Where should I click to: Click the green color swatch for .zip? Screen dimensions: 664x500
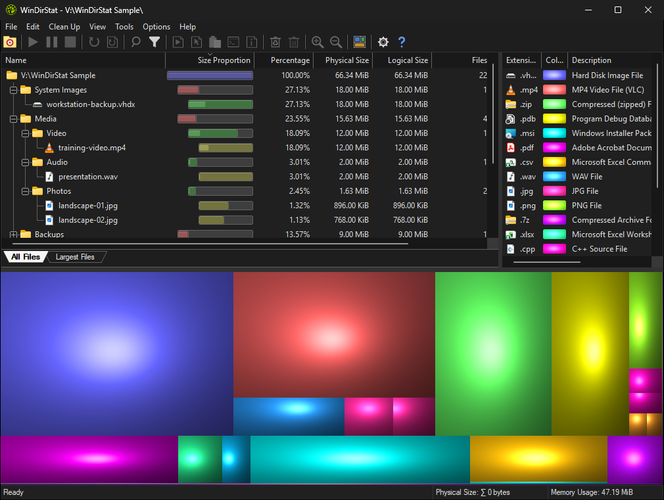point(554,105)
